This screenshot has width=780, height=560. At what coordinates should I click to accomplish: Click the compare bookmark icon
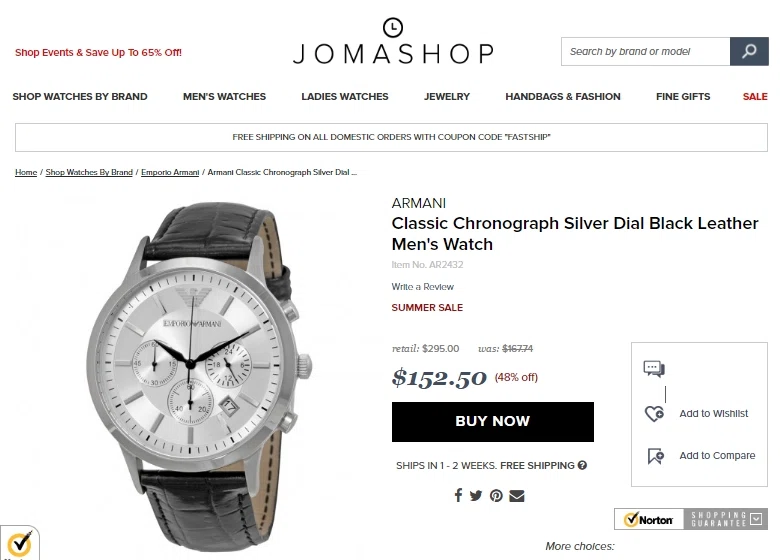click(656, 456)
